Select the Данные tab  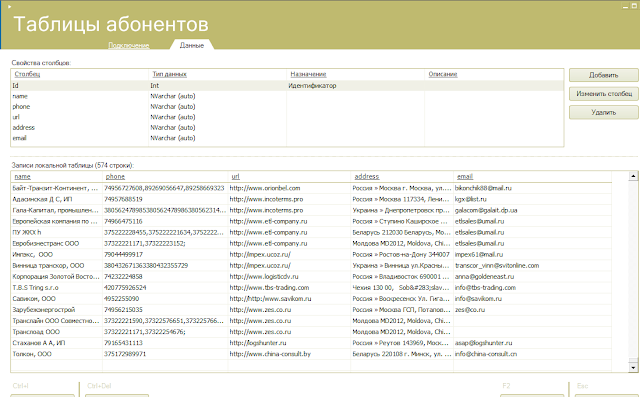pyautogui.click(x=192, y=45)
